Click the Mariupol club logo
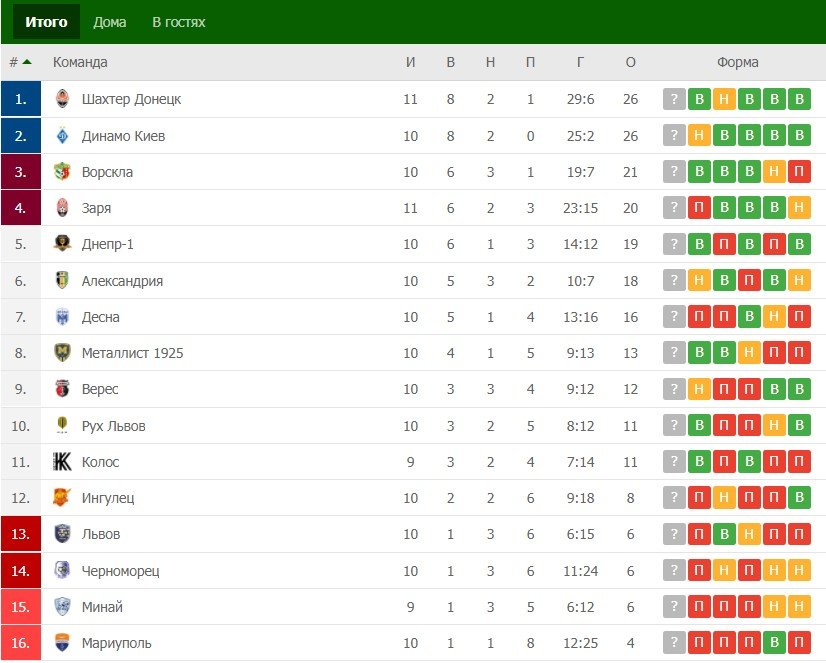This screenshot has width=826, height=663. pyautogui.click(x=62, y=643)
